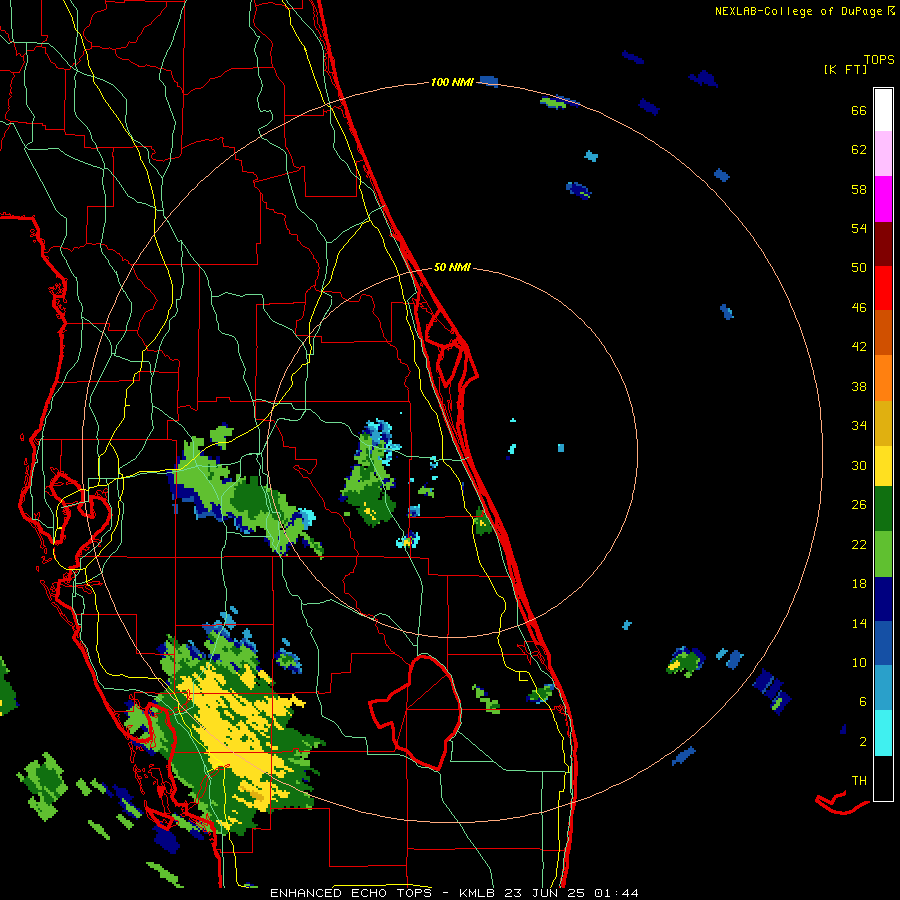
Task: Pick the cyan legend swatch
Action: [x=883, y=733]
